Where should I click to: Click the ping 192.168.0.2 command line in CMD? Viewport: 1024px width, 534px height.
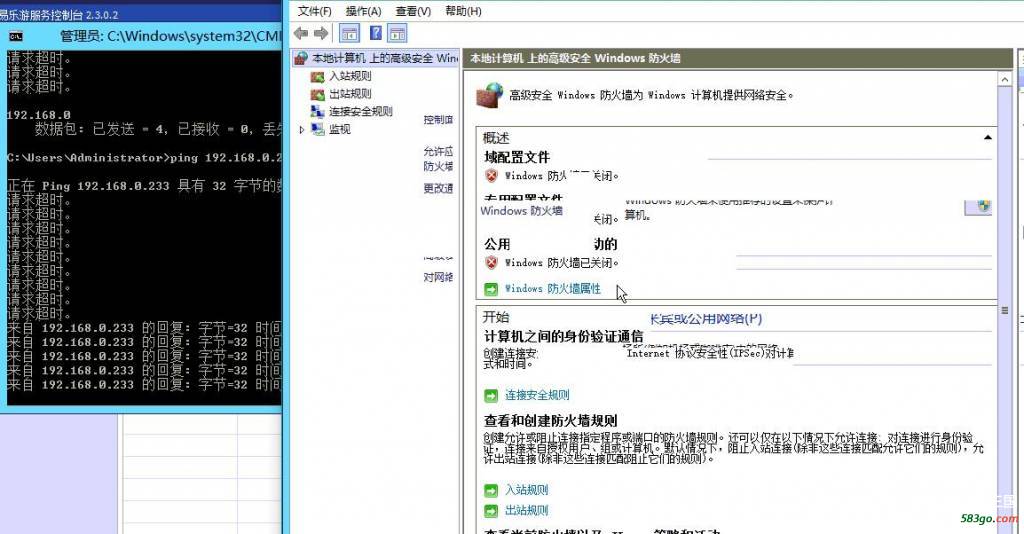pyautogui.click(x=144, y=158)
